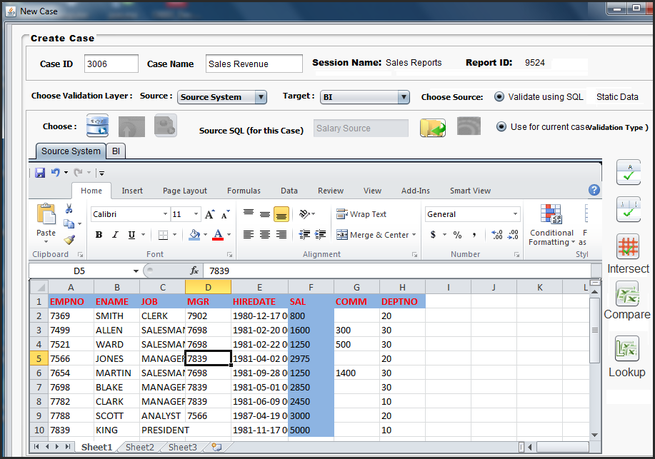Click the fill color paint bucket
Screen dimensions: 655x459
[x=194, y=235]
